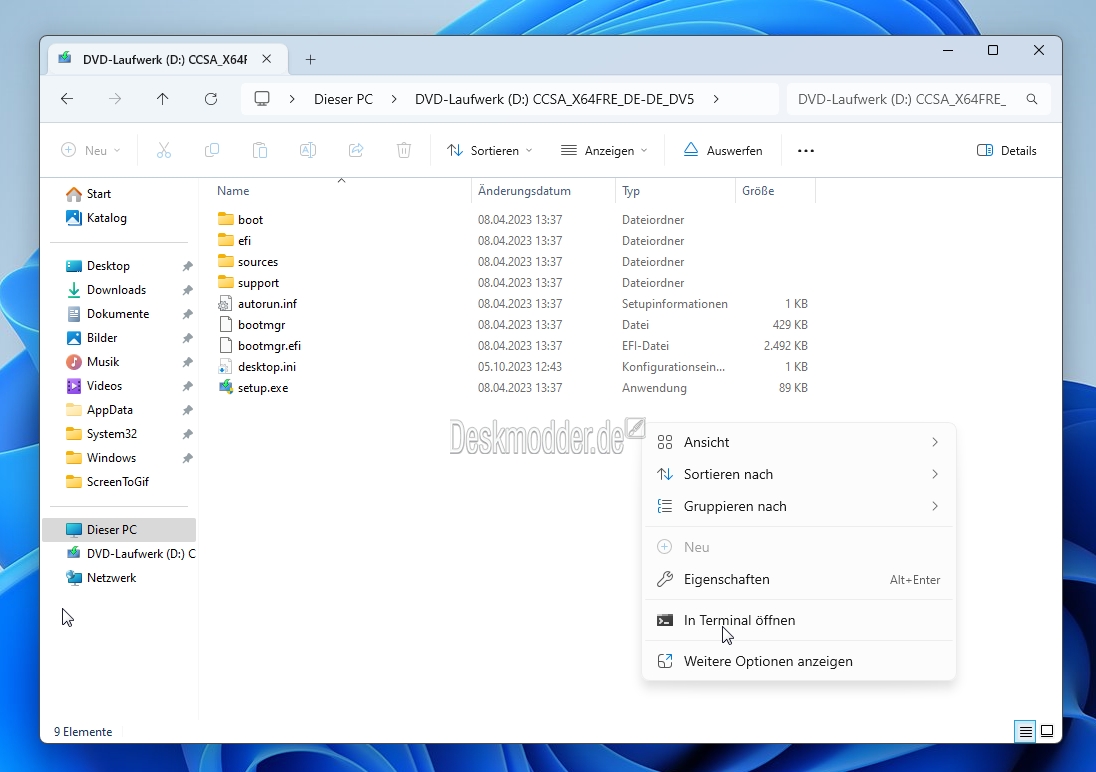Refresh the folder view
This screenshot has width=1096, height=772.
[211, 99]
